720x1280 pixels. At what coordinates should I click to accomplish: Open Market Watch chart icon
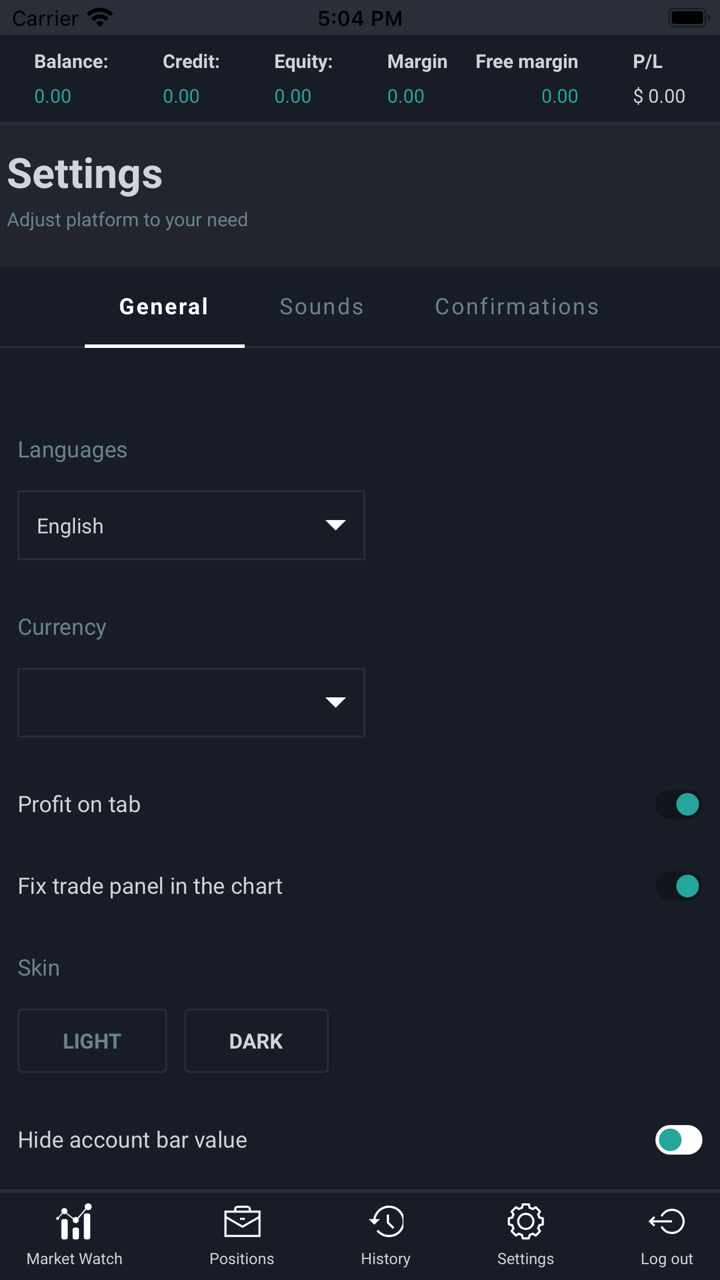[x=74, y=1222]
